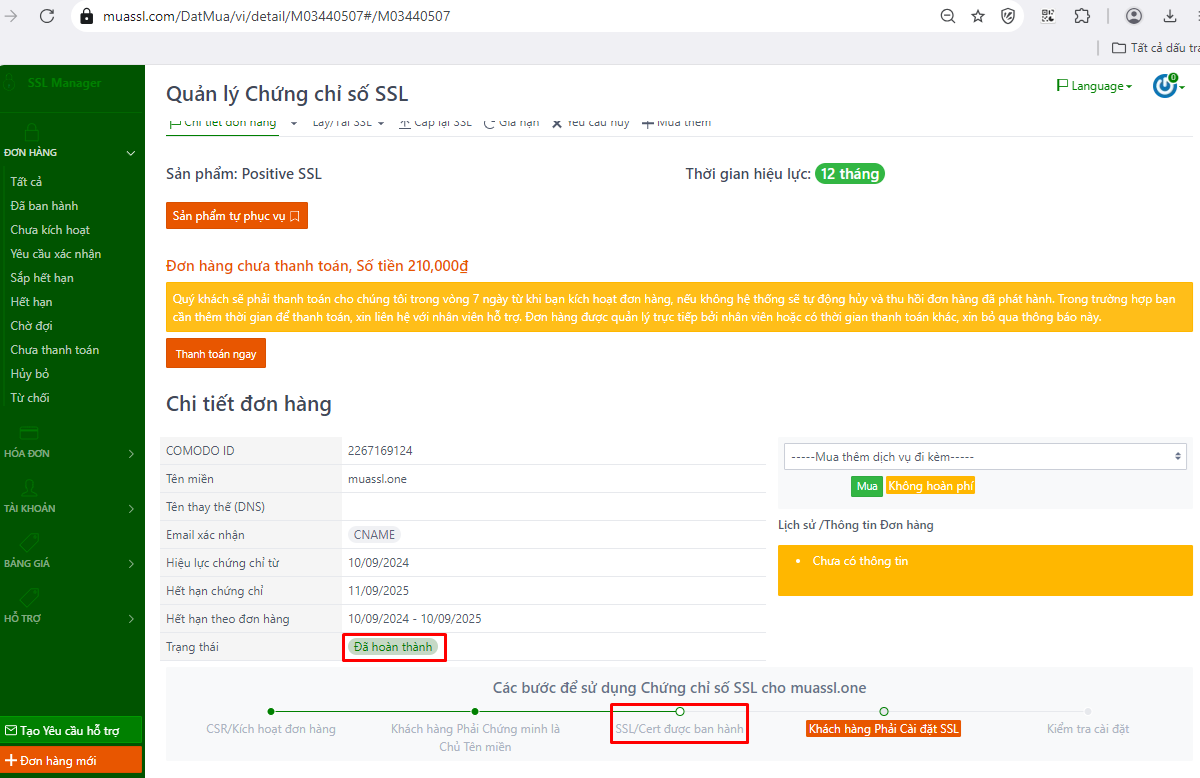Click the 'Thanh toán ngay' button
The image size is (1200, 778).
[216, 354]
